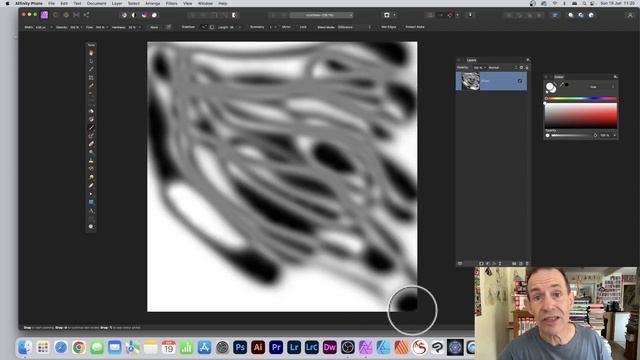The height and width of the screenshot is (360, 640).
Task: Select the Flood Fill bucket tool
Action: (91, 111)
